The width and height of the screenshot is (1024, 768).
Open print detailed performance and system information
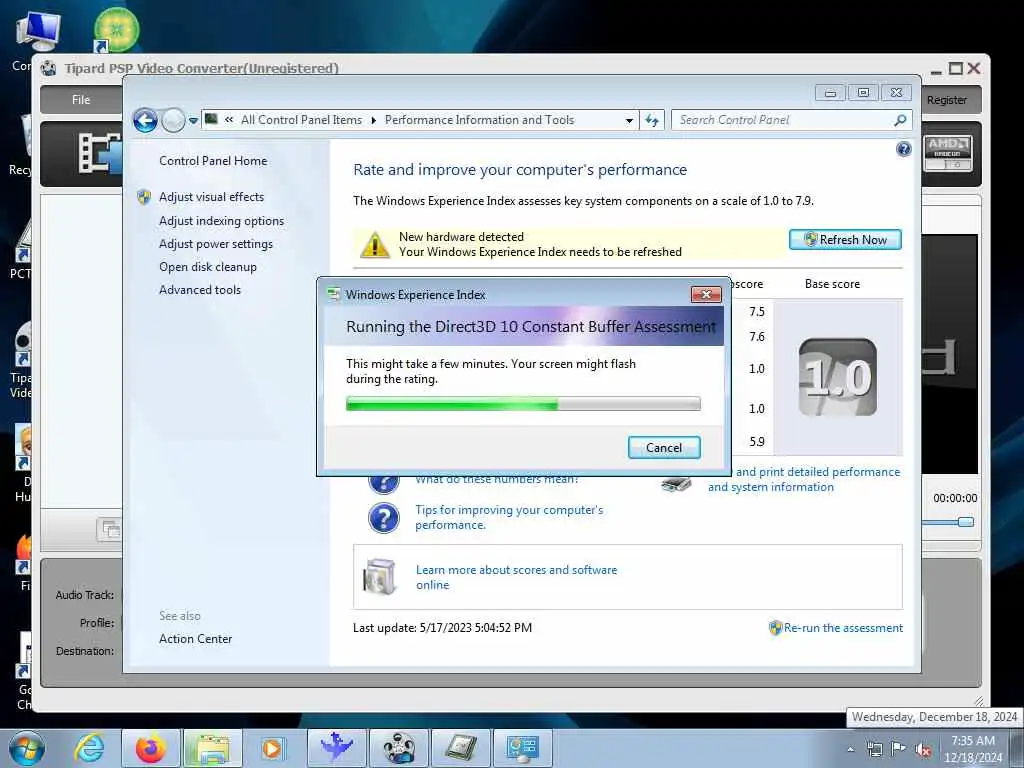pyautogui.click(x=804, y=479)
